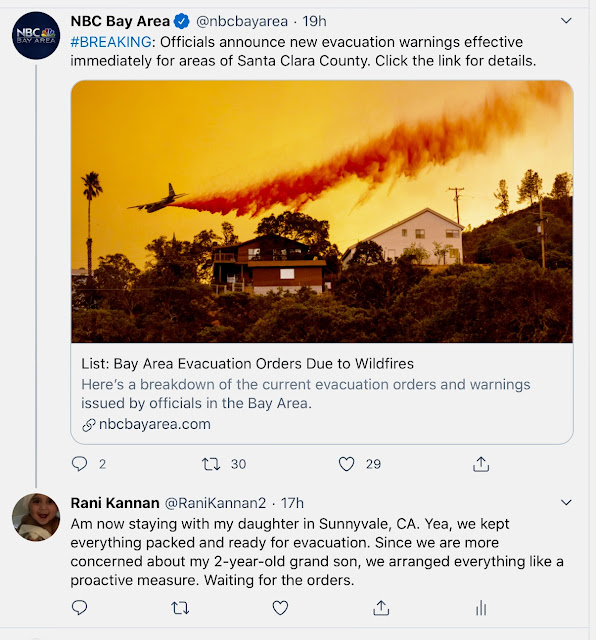Open the @nbcbayarea handle link
Image resolution: width=596 pixels, height=640 pixels.
tap(242, 21)
